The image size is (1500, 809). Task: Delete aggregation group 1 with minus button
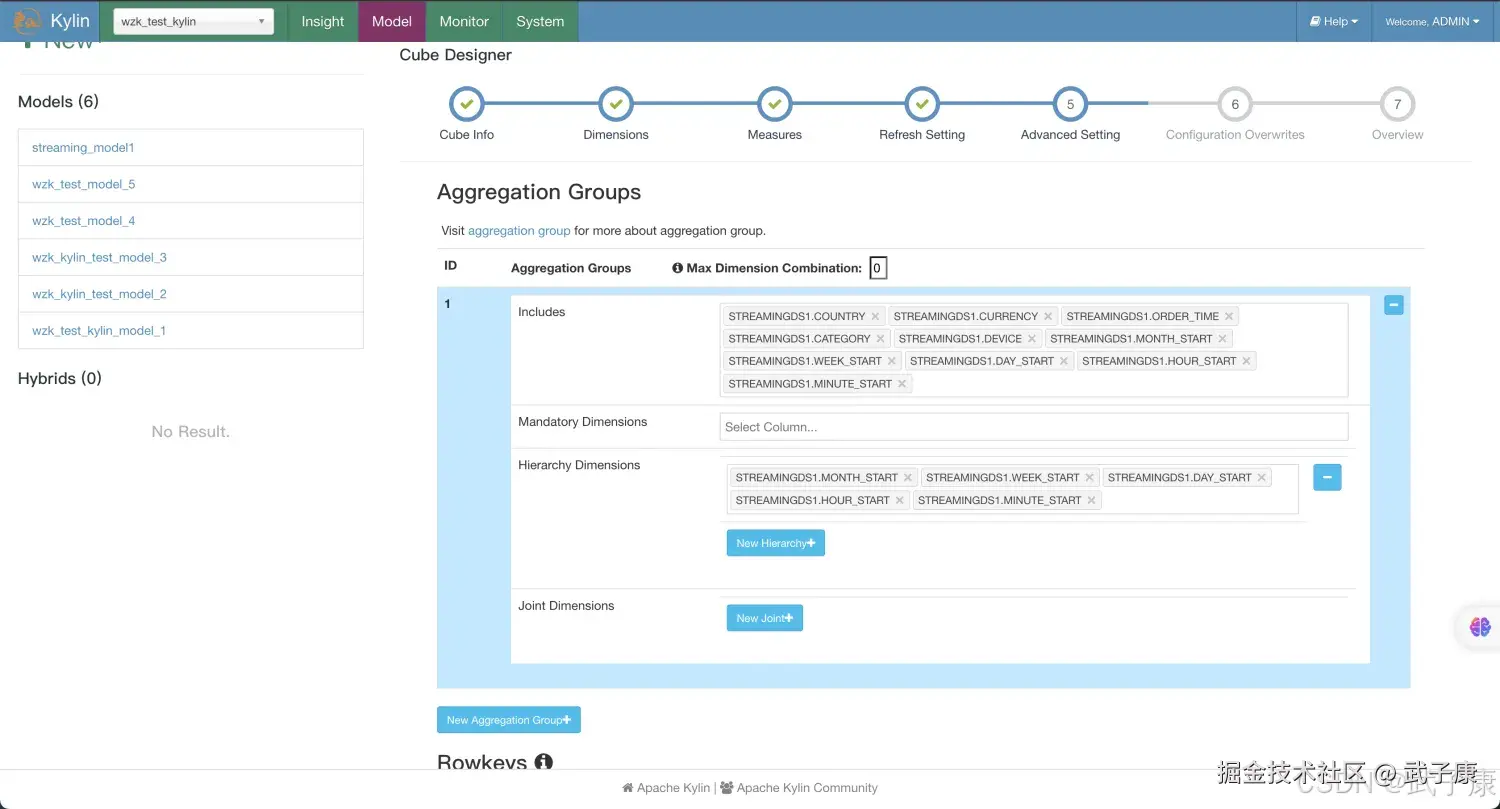point(1394,305)
